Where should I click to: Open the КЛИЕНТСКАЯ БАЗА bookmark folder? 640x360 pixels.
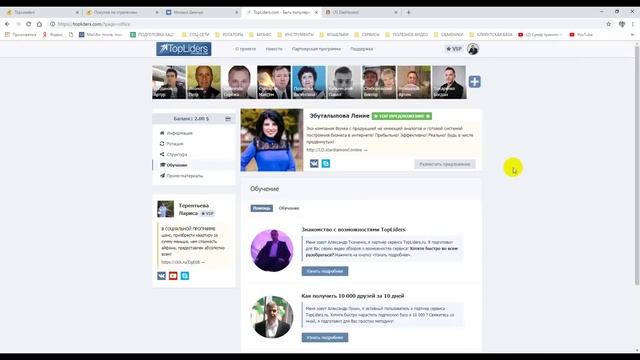491,35
